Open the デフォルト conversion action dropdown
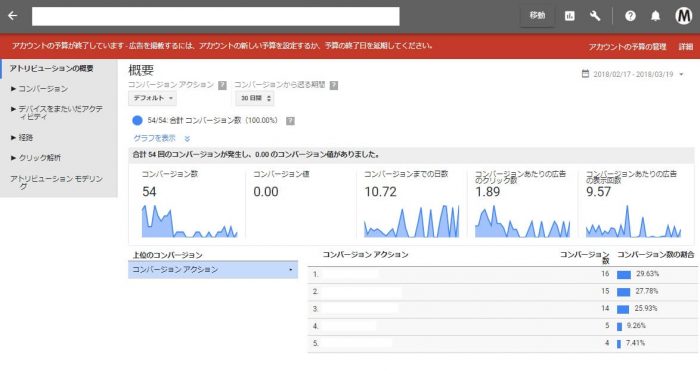 (x=153, y=98)
